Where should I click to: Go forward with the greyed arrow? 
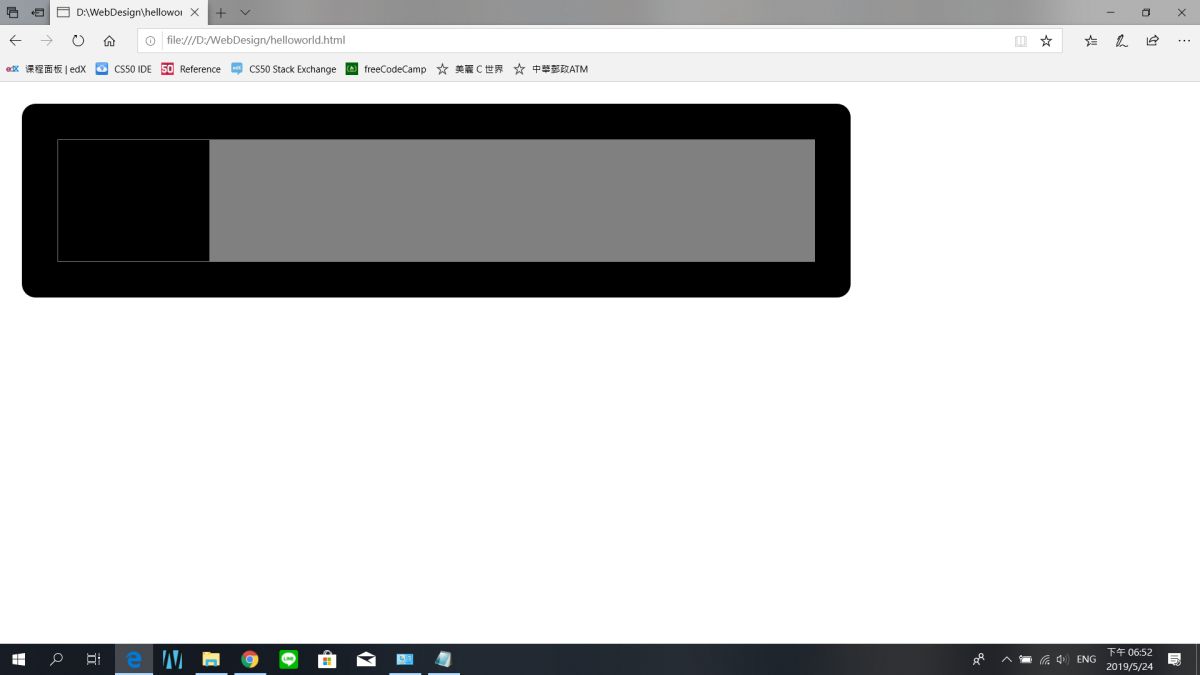point(47,41)
